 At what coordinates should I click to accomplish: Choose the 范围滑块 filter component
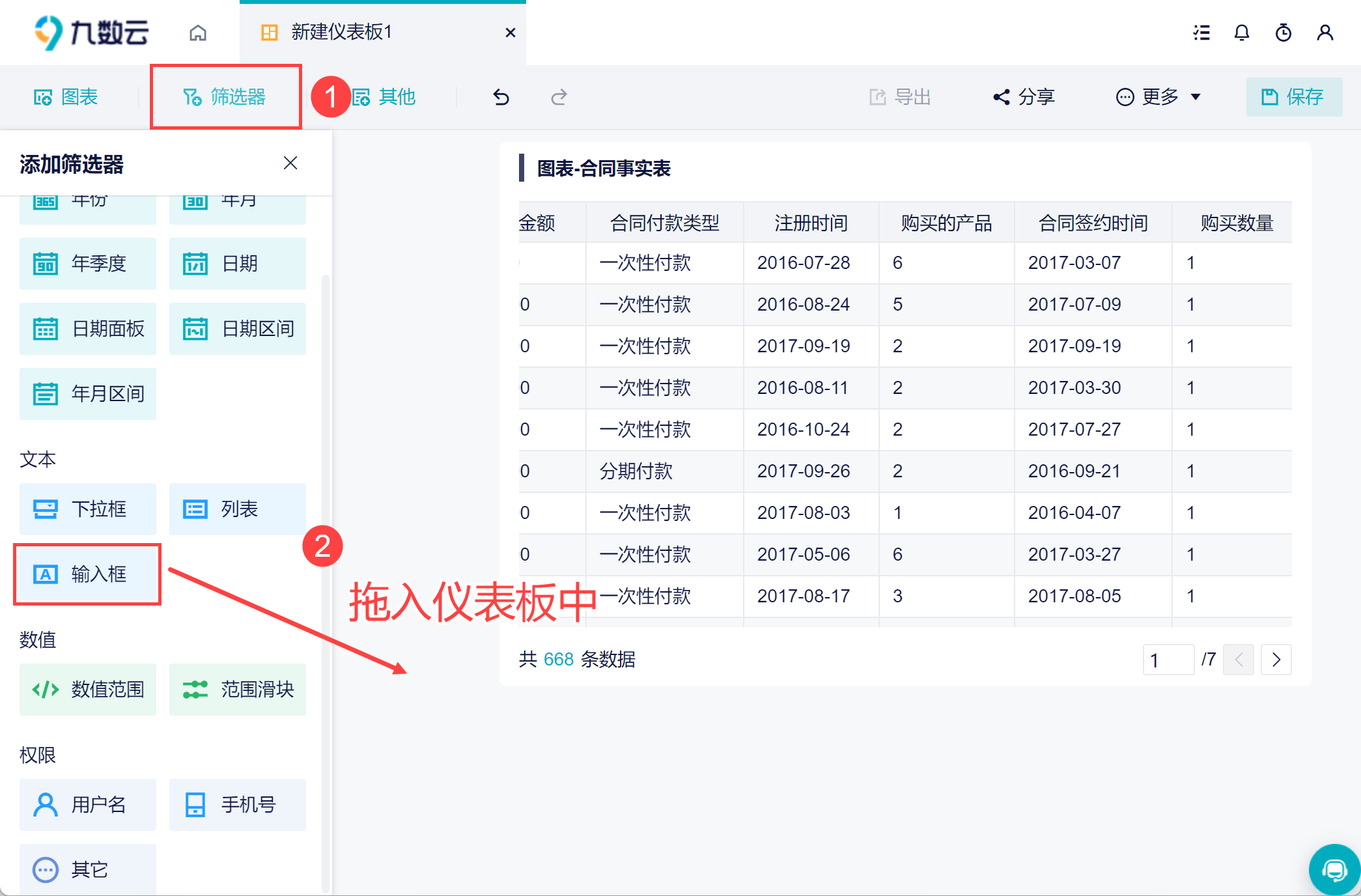[238, 690]
